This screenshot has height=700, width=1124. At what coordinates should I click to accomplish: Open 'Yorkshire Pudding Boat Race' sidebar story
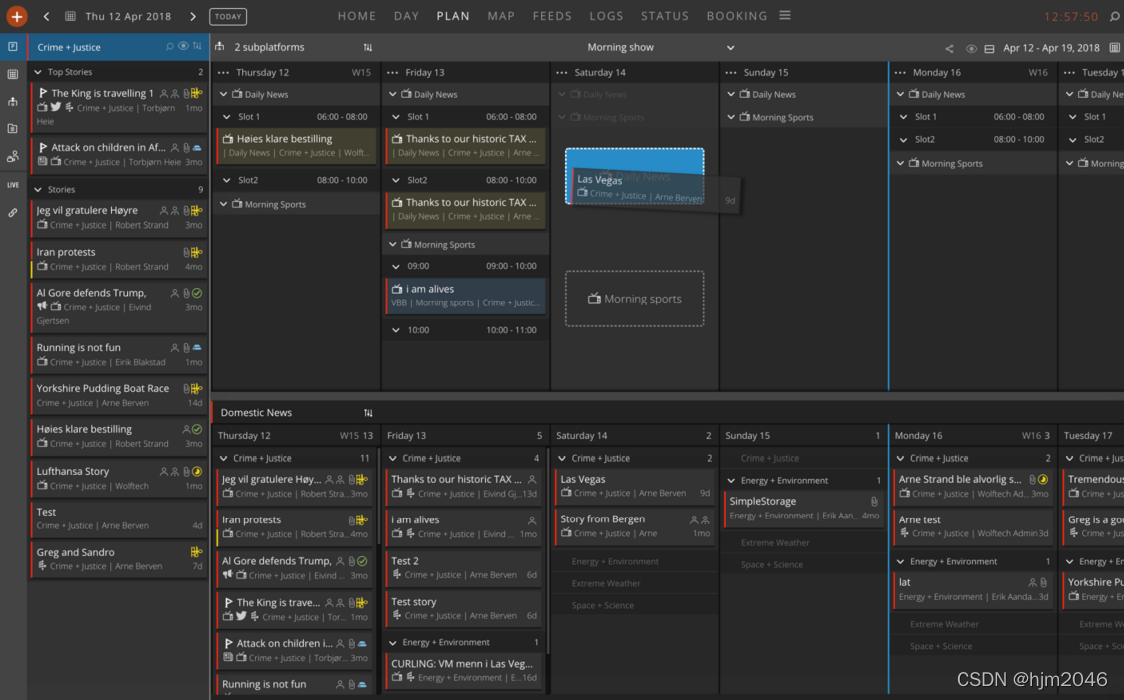[x=119, y=395]
